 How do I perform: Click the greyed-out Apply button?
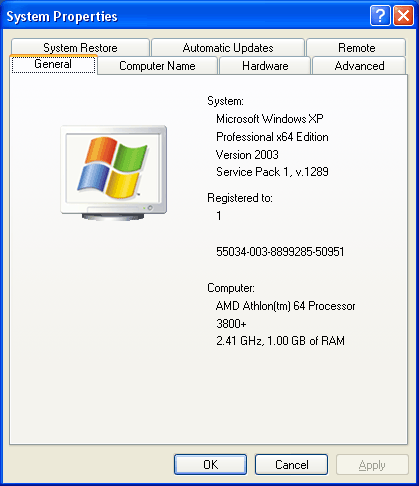[372, 464]
